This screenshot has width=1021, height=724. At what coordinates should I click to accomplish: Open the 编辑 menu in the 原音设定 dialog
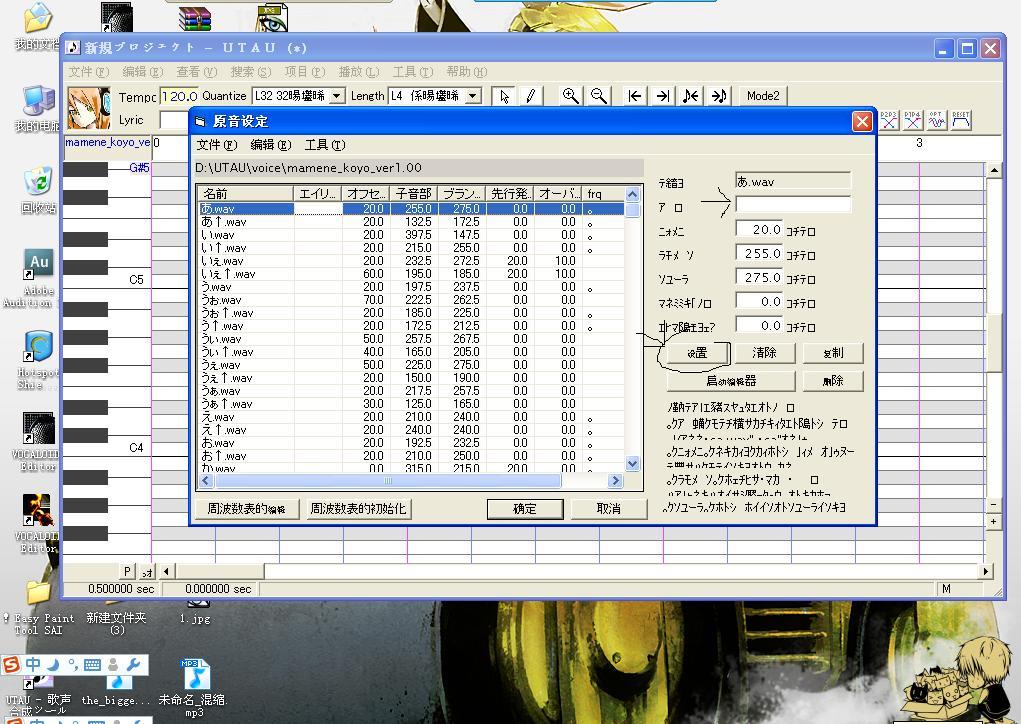(x=271, y=145)
